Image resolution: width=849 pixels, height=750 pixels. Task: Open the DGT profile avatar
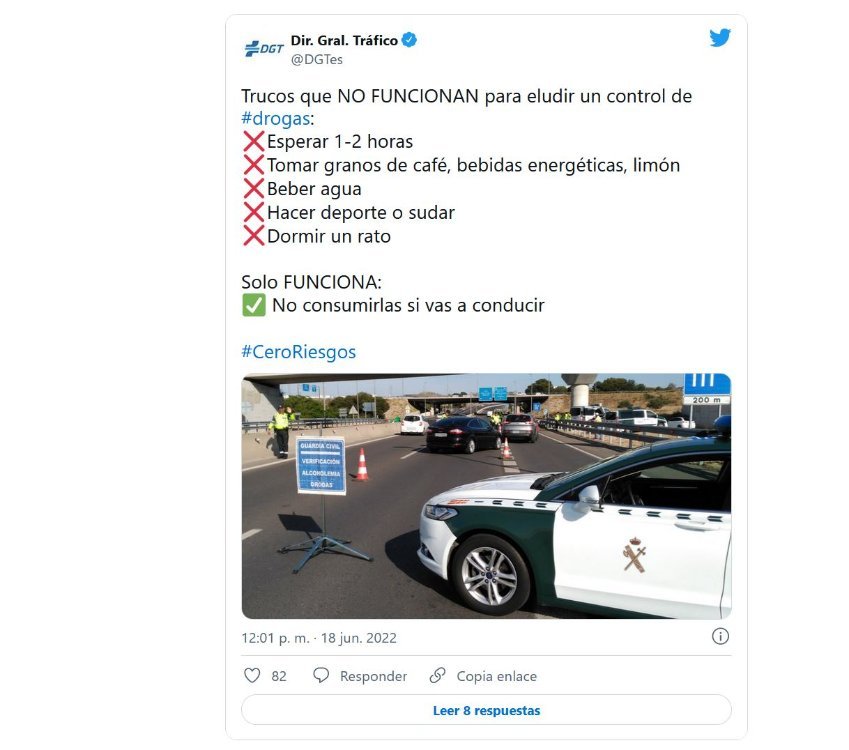(x=264, y=49)
